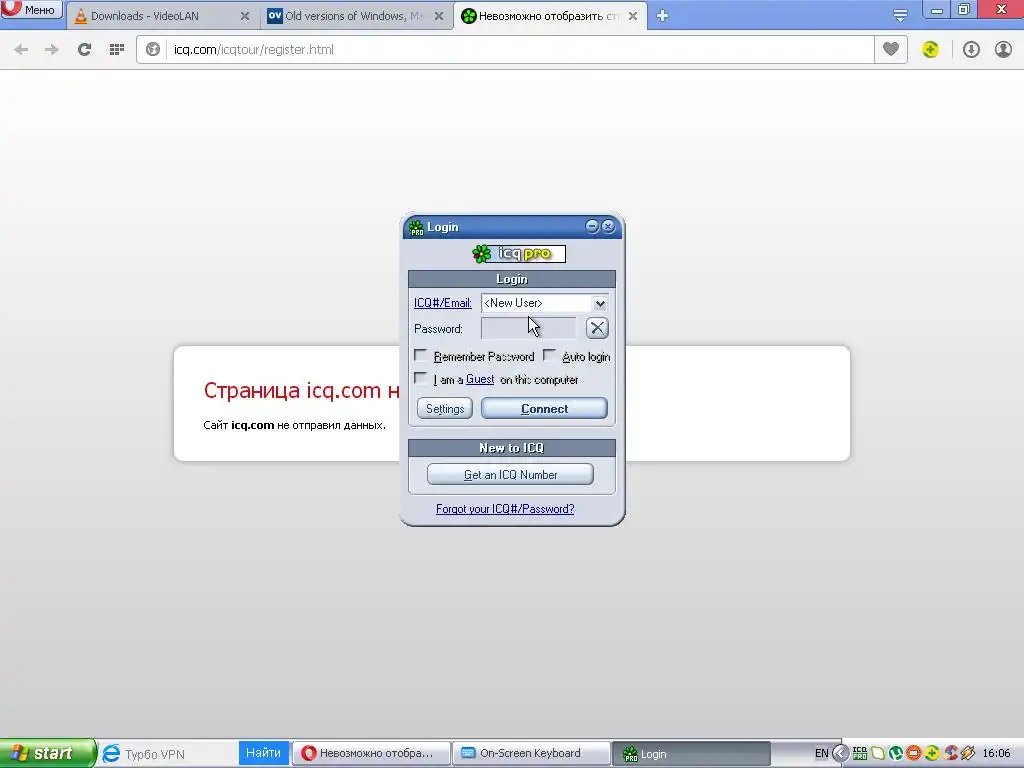Close the Downloads - VideoLAN tab
The image size is (1024, 768).
coord(245,16)
